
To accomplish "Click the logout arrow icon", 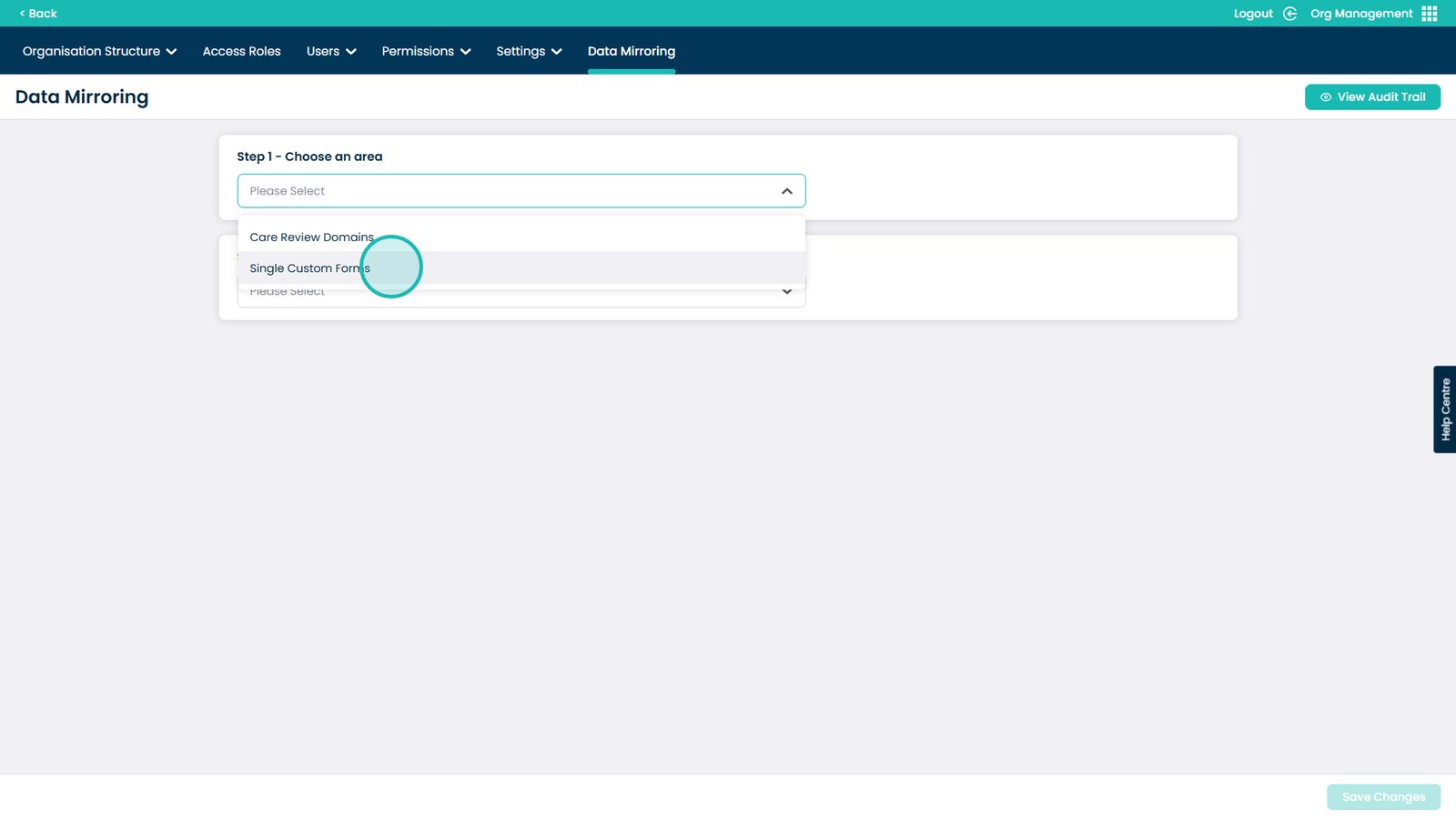I will click(1289, 14).
